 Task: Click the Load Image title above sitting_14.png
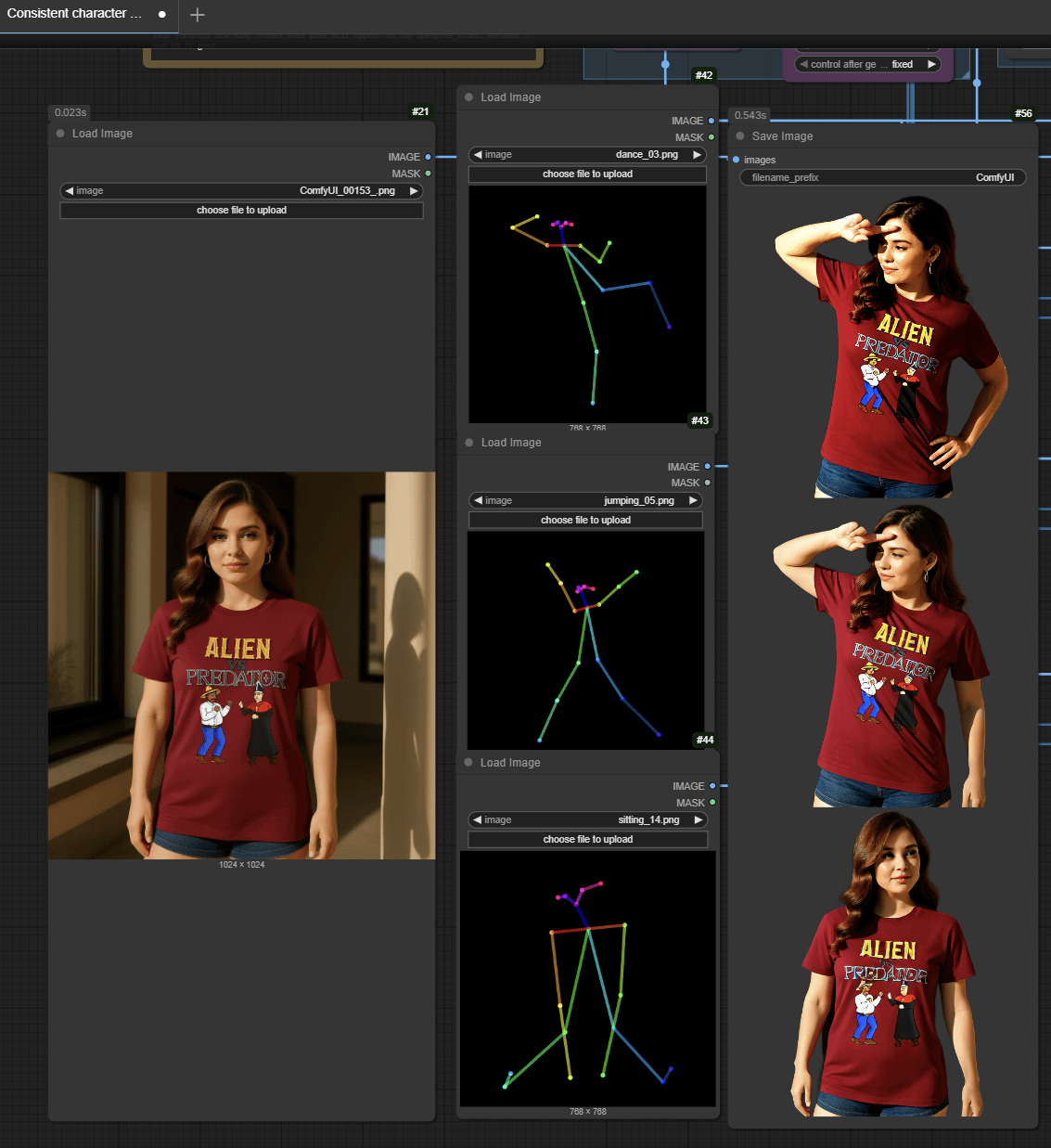tap(510, 763)
